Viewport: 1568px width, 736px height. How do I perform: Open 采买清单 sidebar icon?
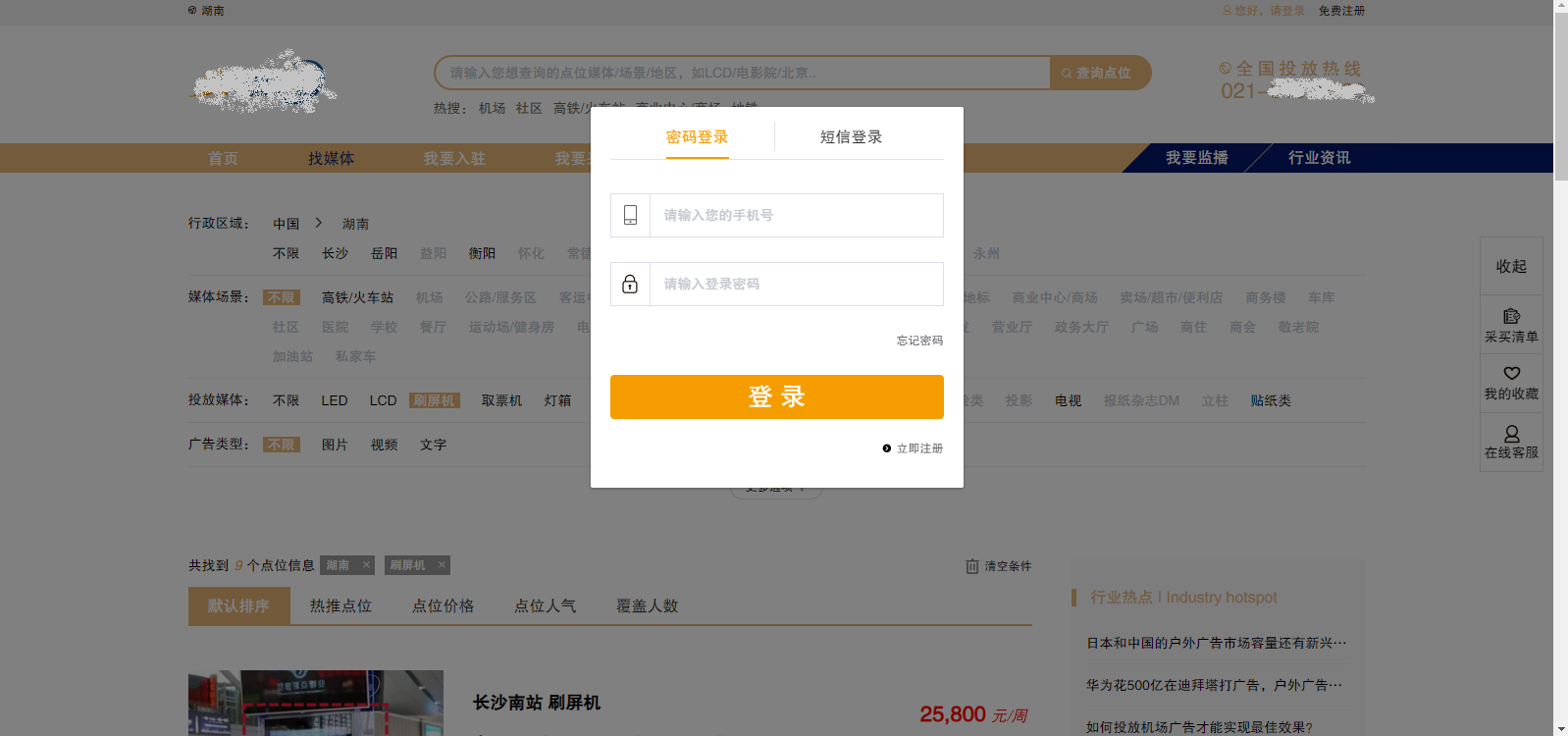(x=1511, y=316)
